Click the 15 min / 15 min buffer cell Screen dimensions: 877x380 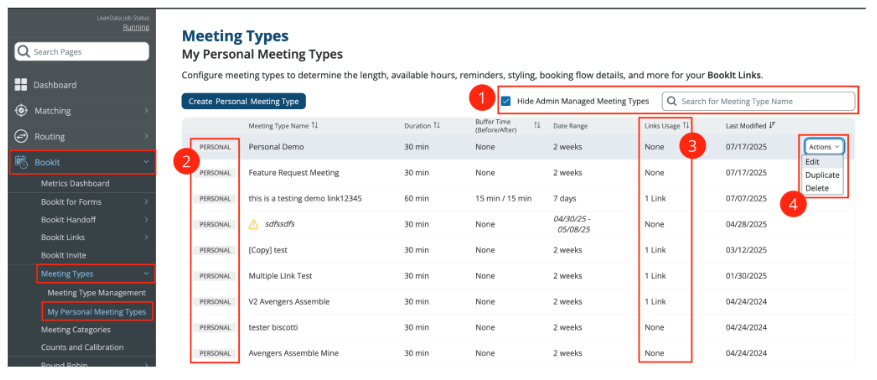[503, 199]
